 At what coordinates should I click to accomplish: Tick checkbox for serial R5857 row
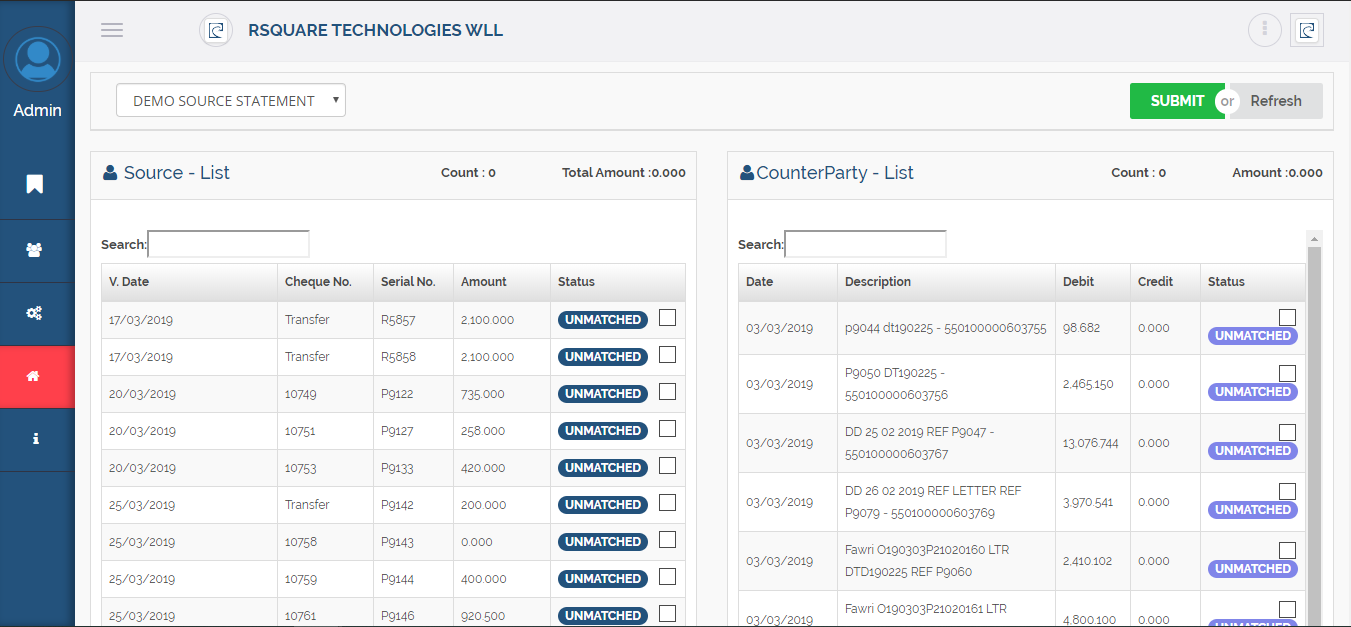667,318
